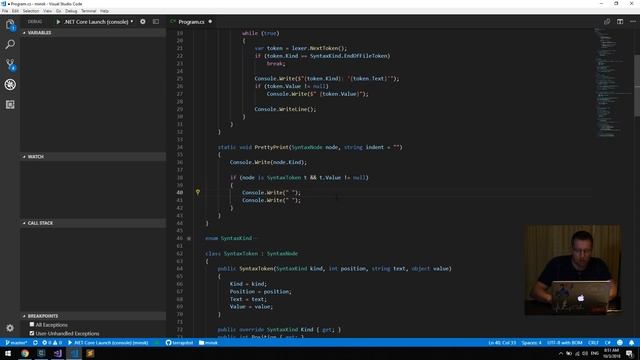The height and width of the screenshot is (360, 640).
Task: Open the Extensions view
Action: tap(10, 104)
